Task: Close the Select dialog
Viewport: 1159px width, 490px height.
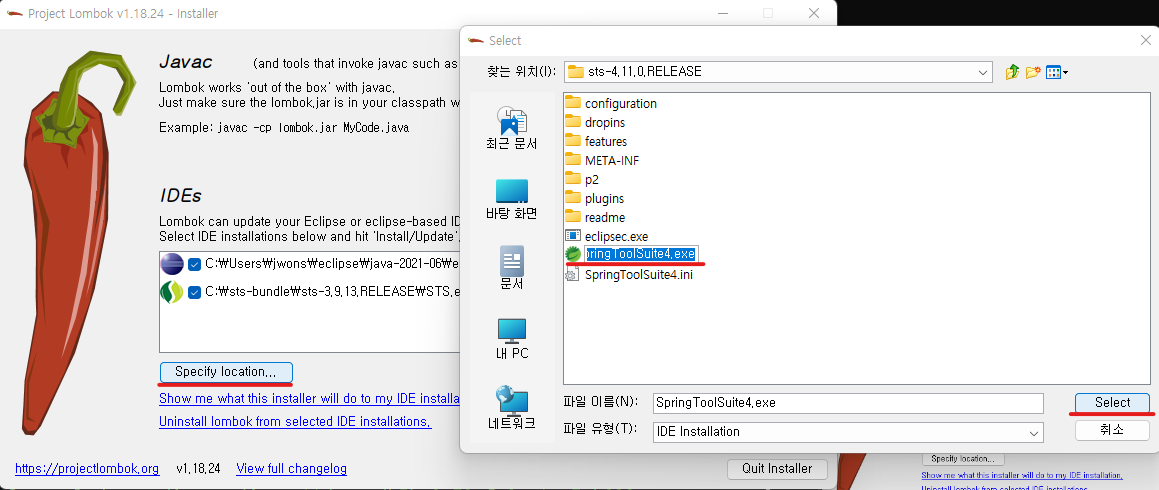Action: click(x=1145, y=41)
